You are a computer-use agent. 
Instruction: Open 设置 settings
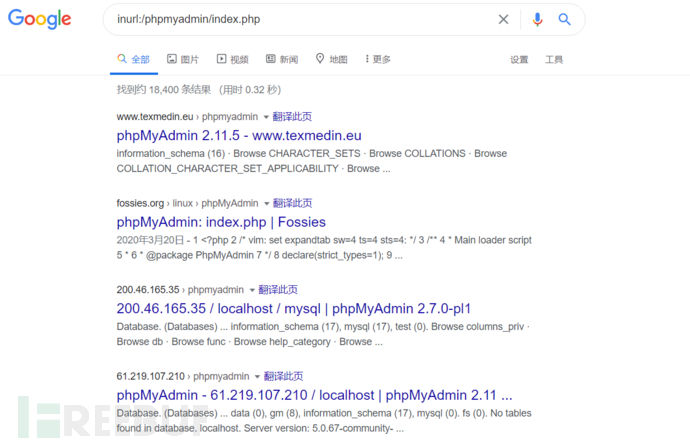(x=519, y=59)
